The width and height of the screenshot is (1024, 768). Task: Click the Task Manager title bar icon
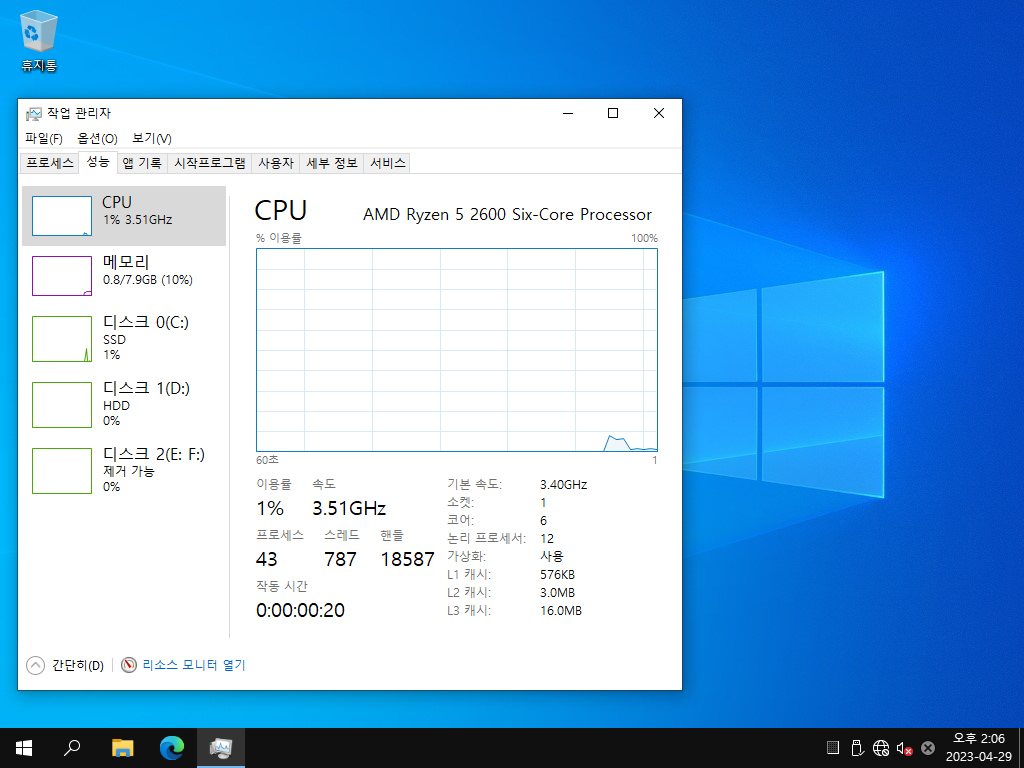(x=33, y=114)
